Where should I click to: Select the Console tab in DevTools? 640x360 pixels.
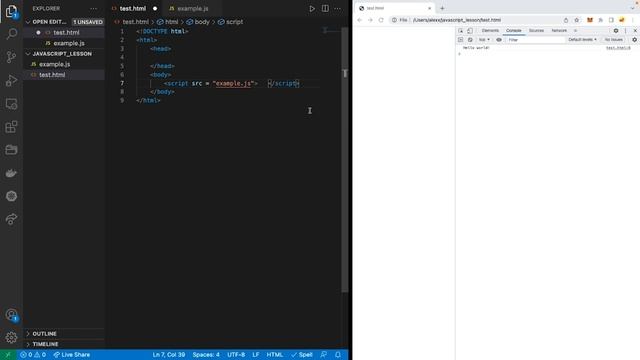coord(513,31)
